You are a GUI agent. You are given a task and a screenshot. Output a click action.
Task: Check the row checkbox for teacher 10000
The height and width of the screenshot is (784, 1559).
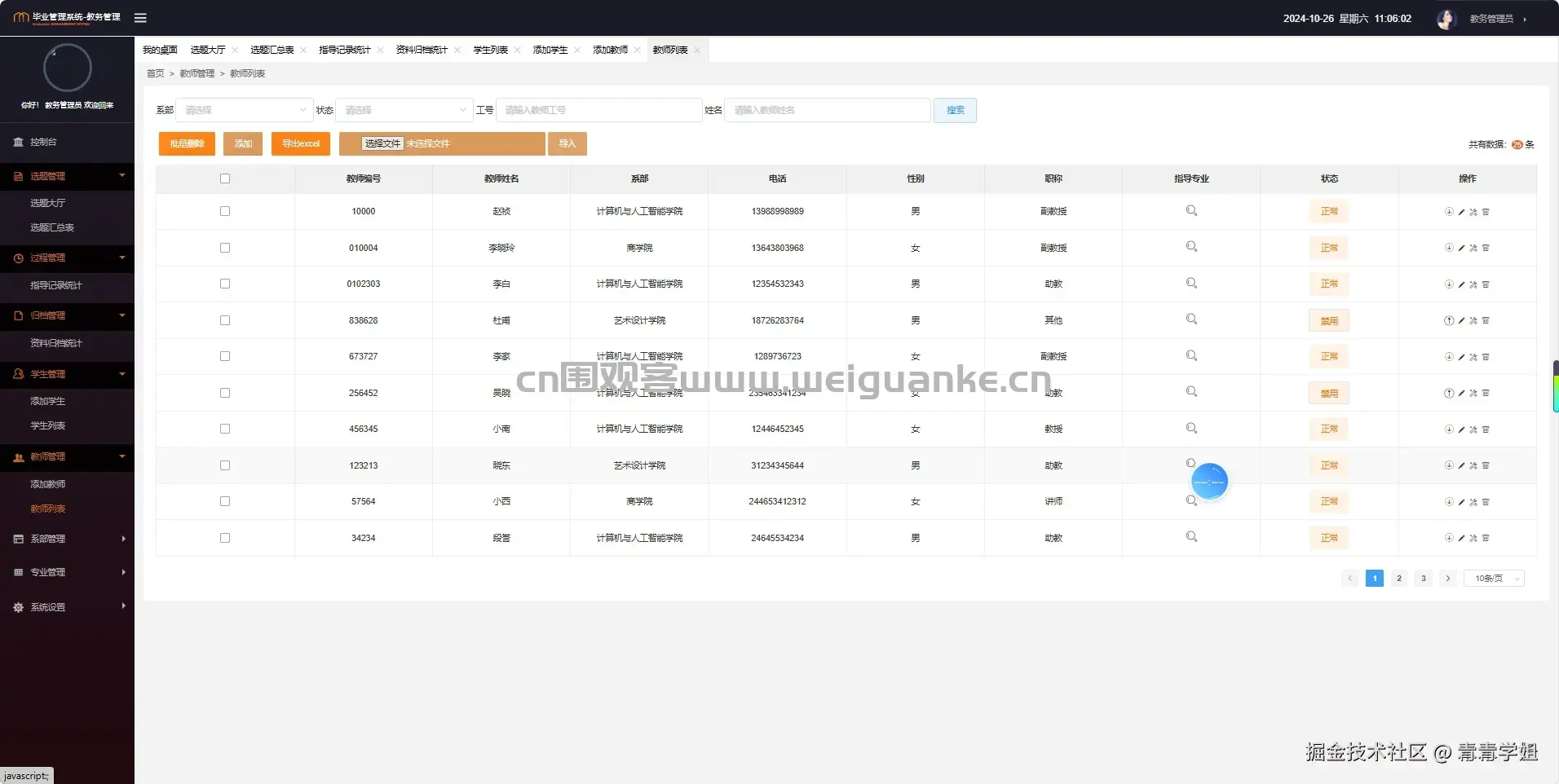(225, 211)
